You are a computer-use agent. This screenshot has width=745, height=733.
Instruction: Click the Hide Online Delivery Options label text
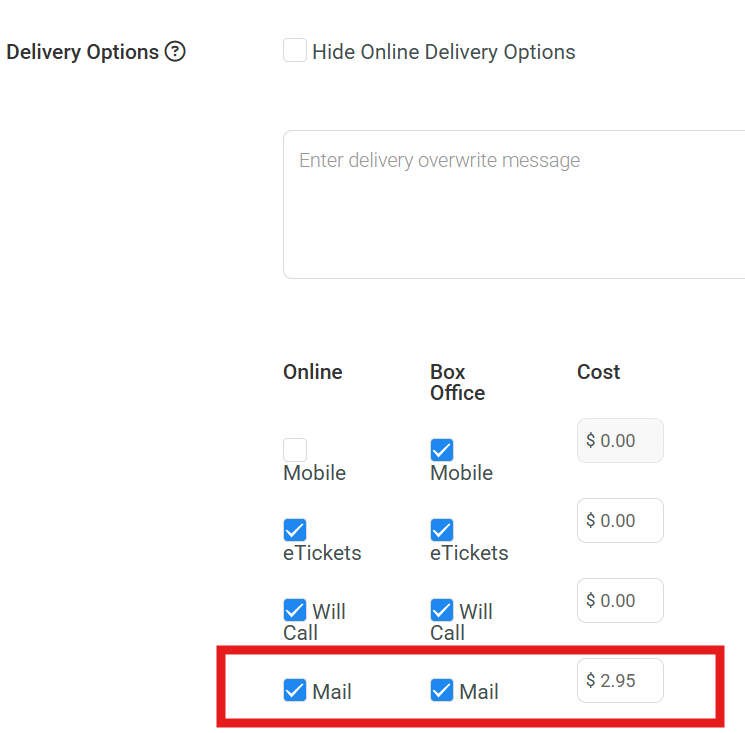coord(444,52)
